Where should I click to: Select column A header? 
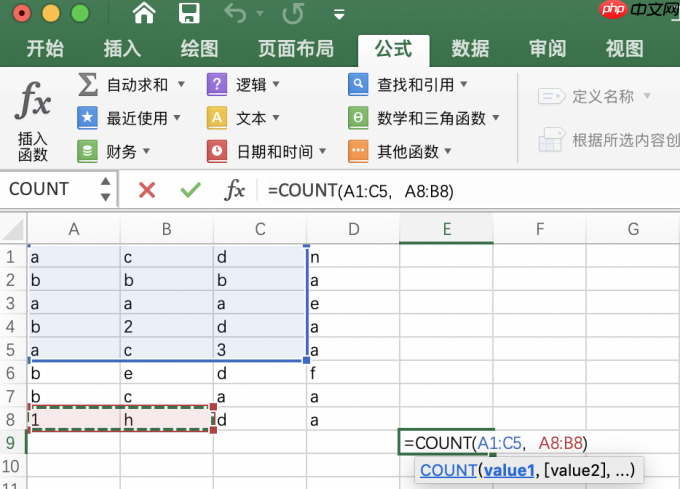(x=74, y=229)
